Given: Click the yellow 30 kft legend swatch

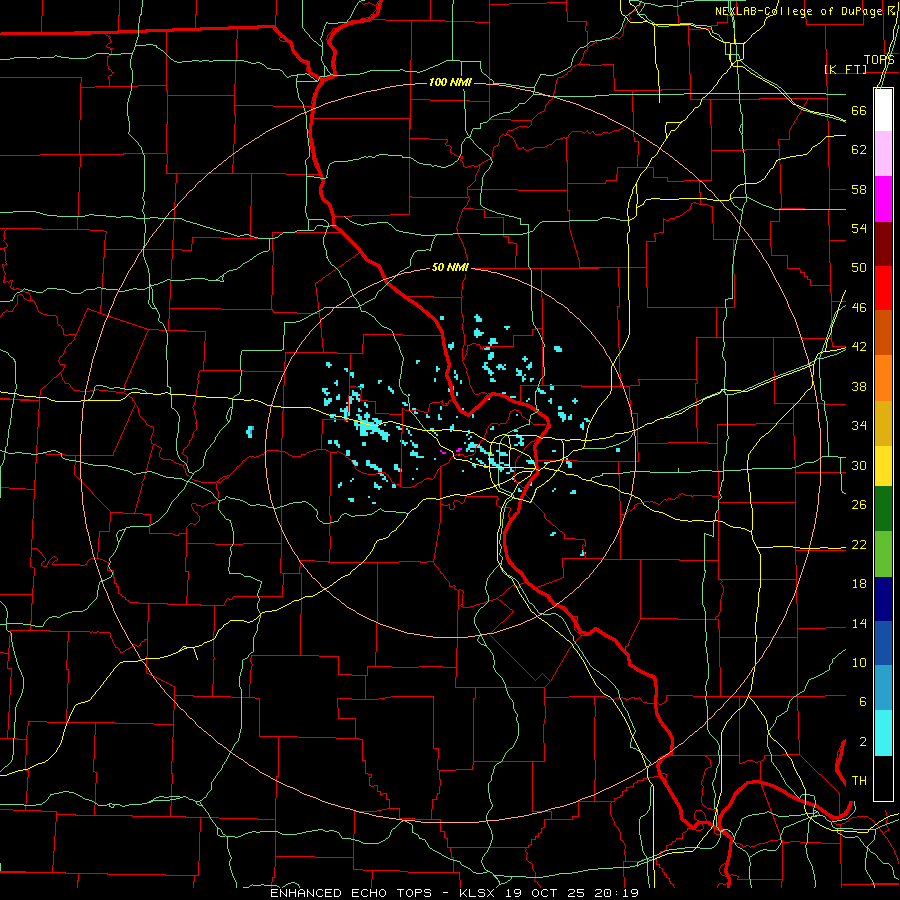Looking at the screenshot, I should point(883,465).
